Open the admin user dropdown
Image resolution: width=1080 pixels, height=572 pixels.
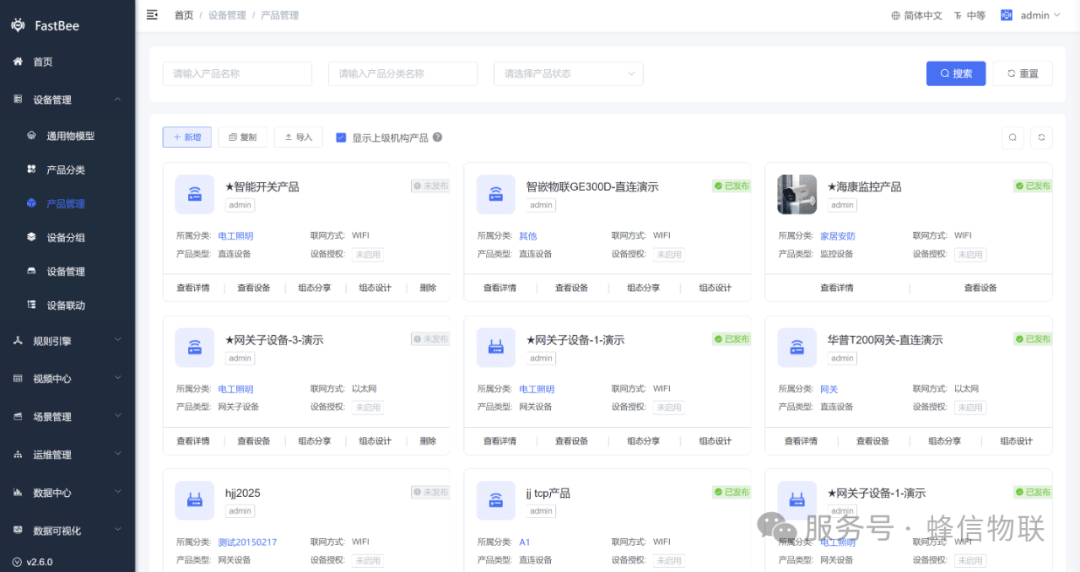(1040, 15)
